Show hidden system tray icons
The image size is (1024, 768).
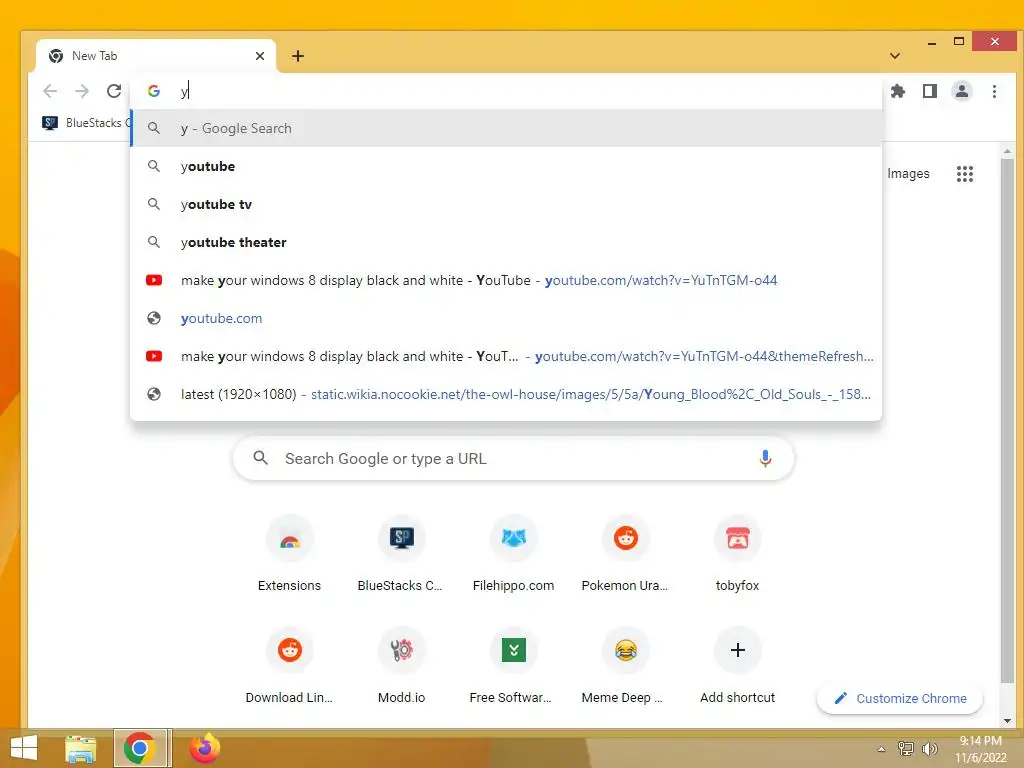click(881, 749)
